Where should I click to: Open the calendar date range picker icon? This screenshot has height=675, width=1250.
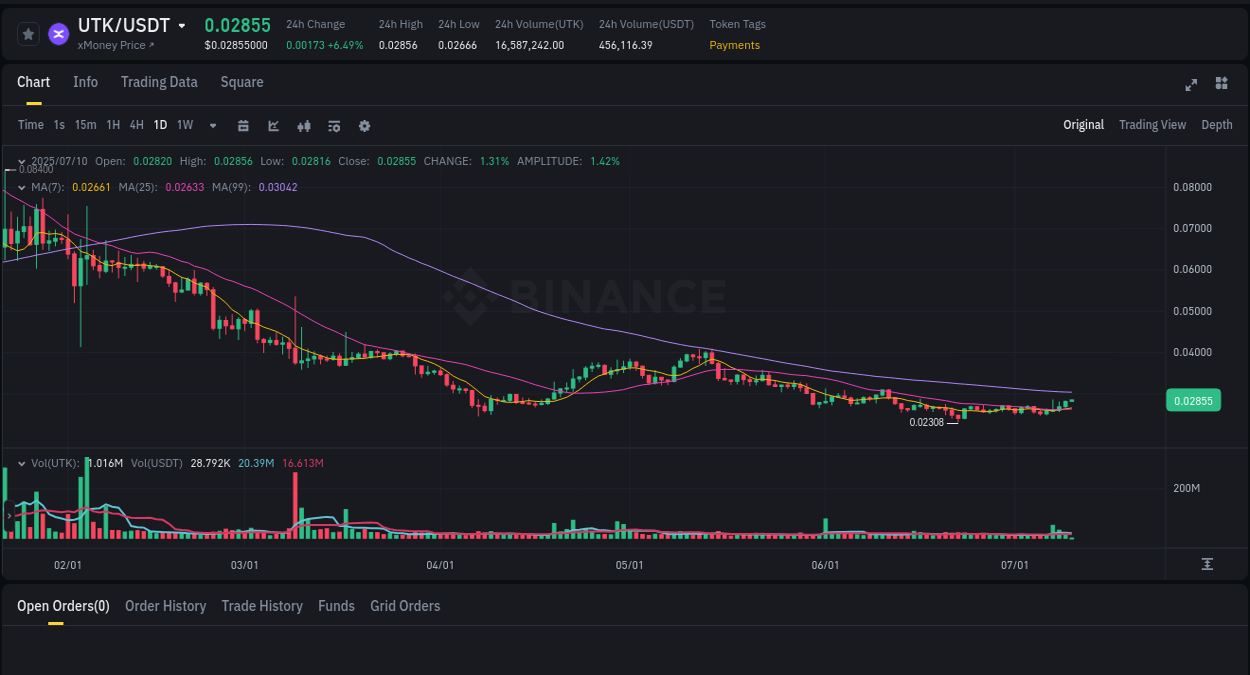coord(243,125)
